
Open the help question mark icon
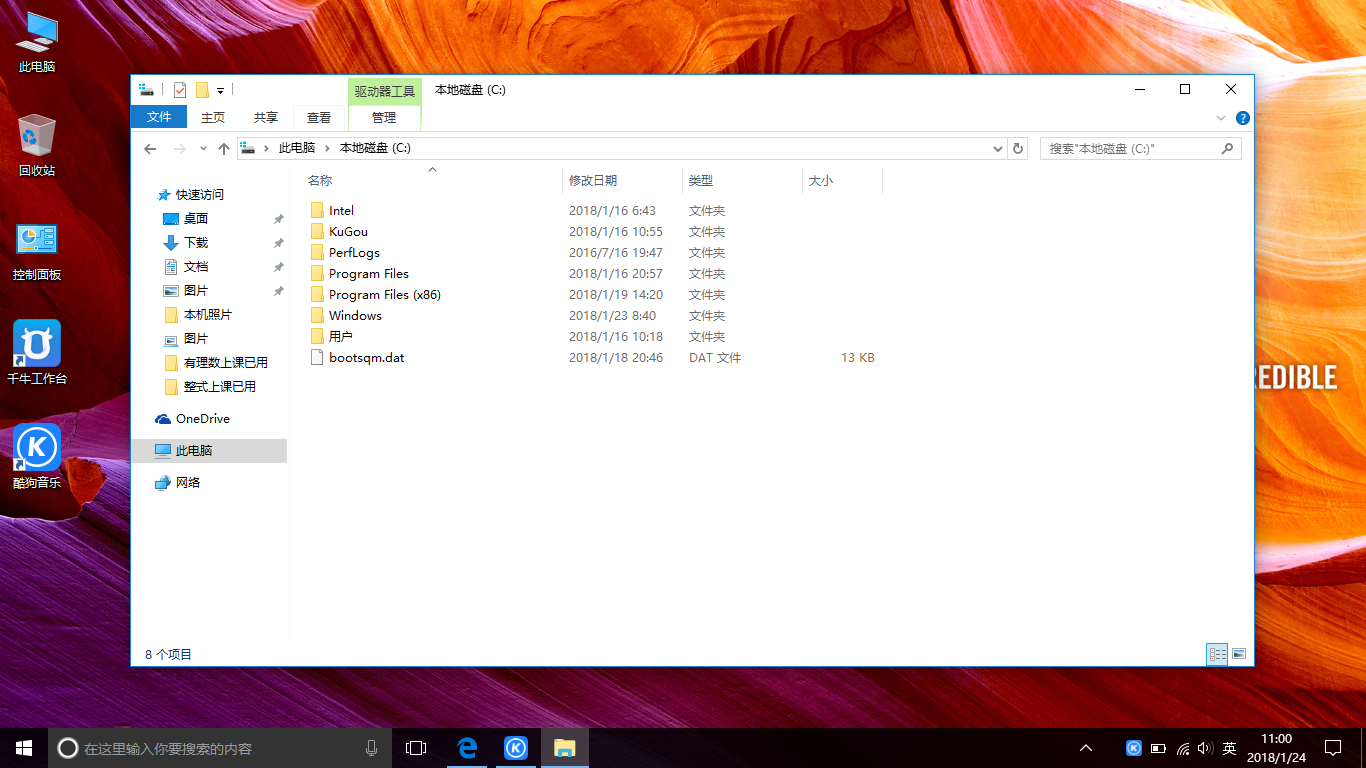[1243, 117]
